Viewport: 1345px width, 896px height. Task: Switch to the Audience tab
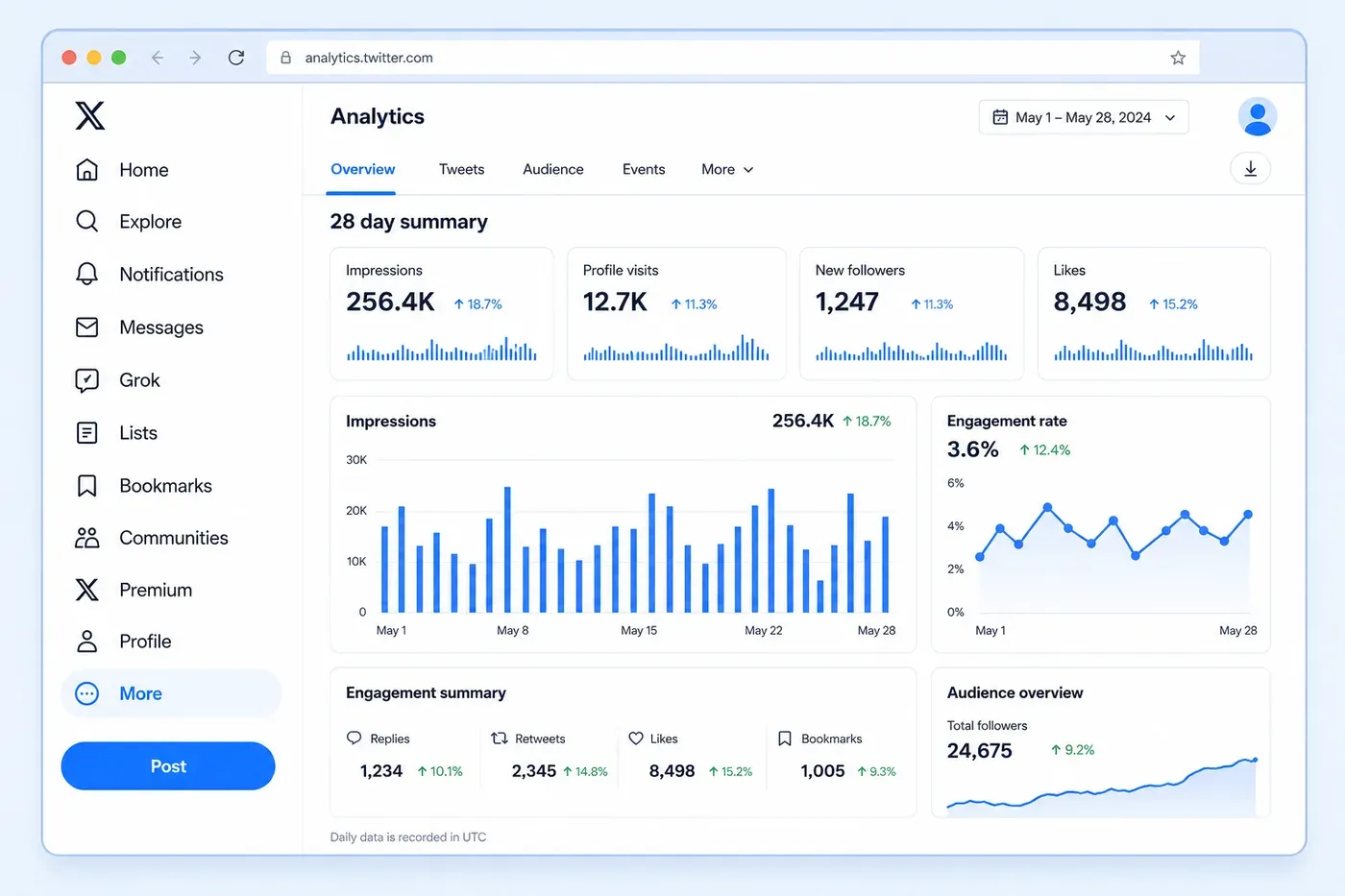point(553,169)
